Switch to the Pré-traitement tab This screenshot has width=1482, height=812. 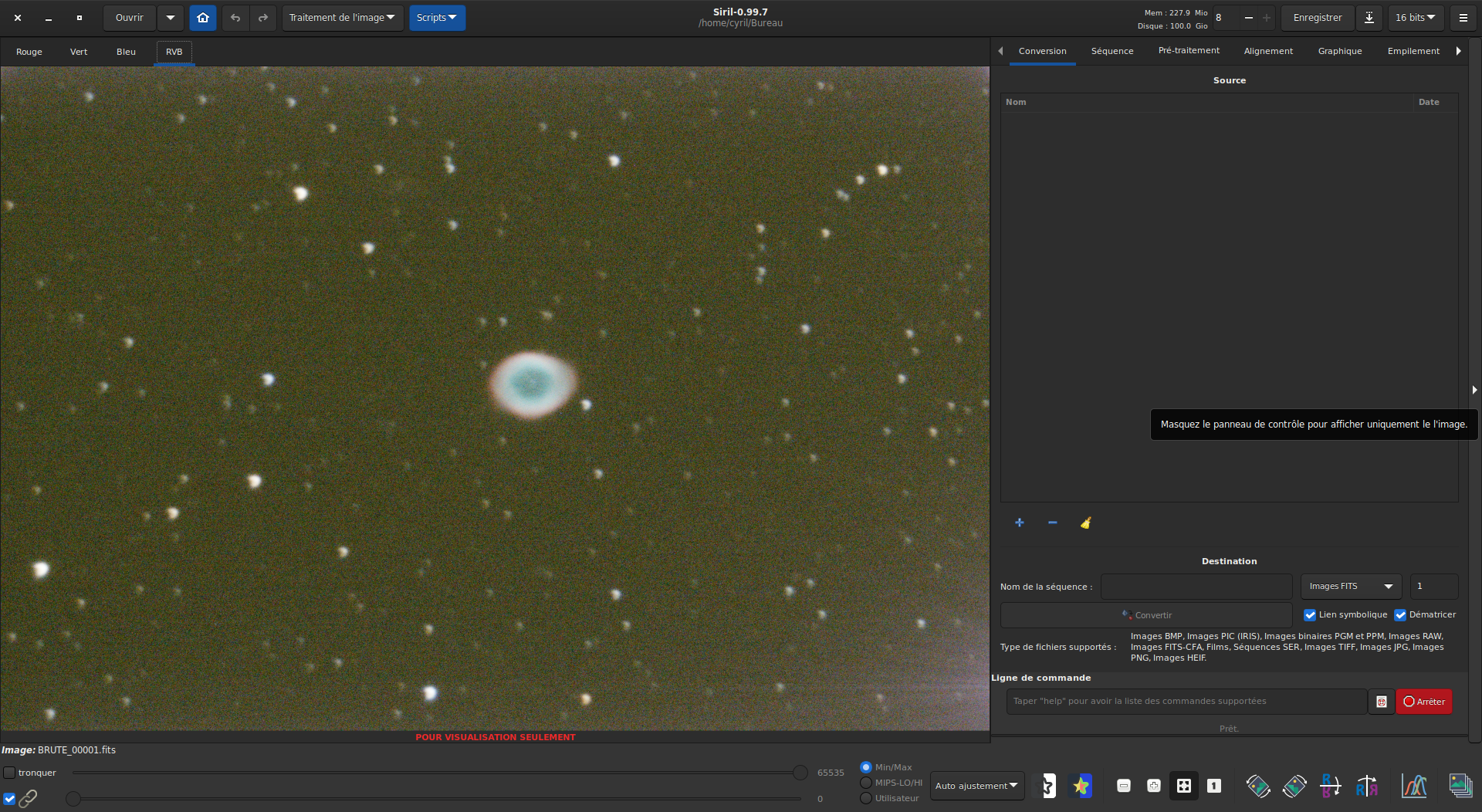point(1189,51)
